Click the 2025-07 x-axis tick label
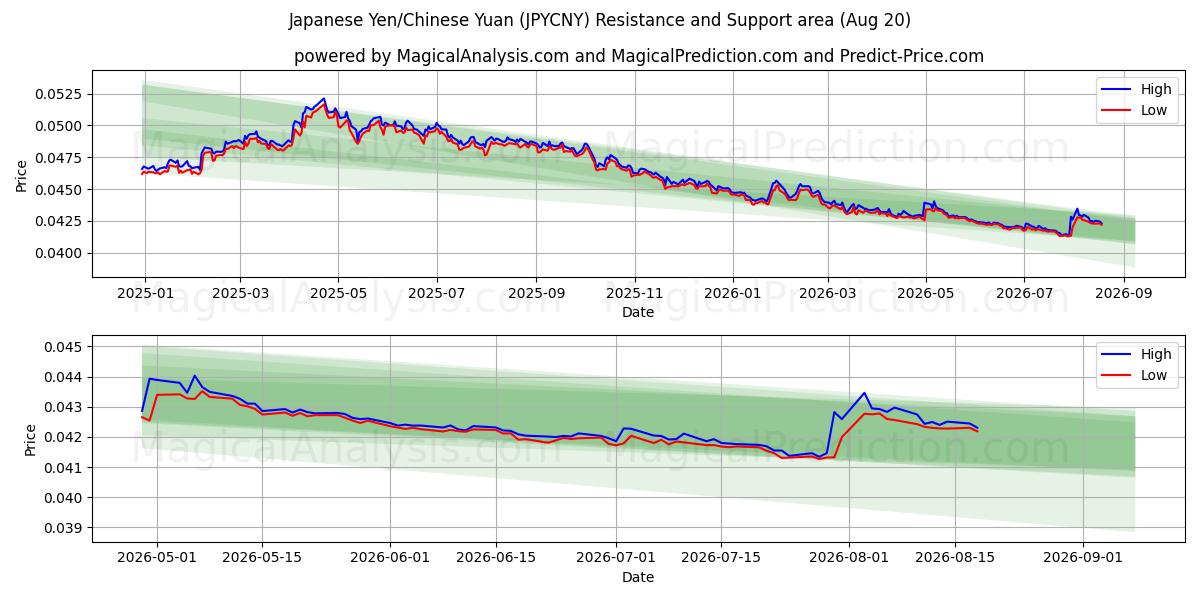 point(436,293)
